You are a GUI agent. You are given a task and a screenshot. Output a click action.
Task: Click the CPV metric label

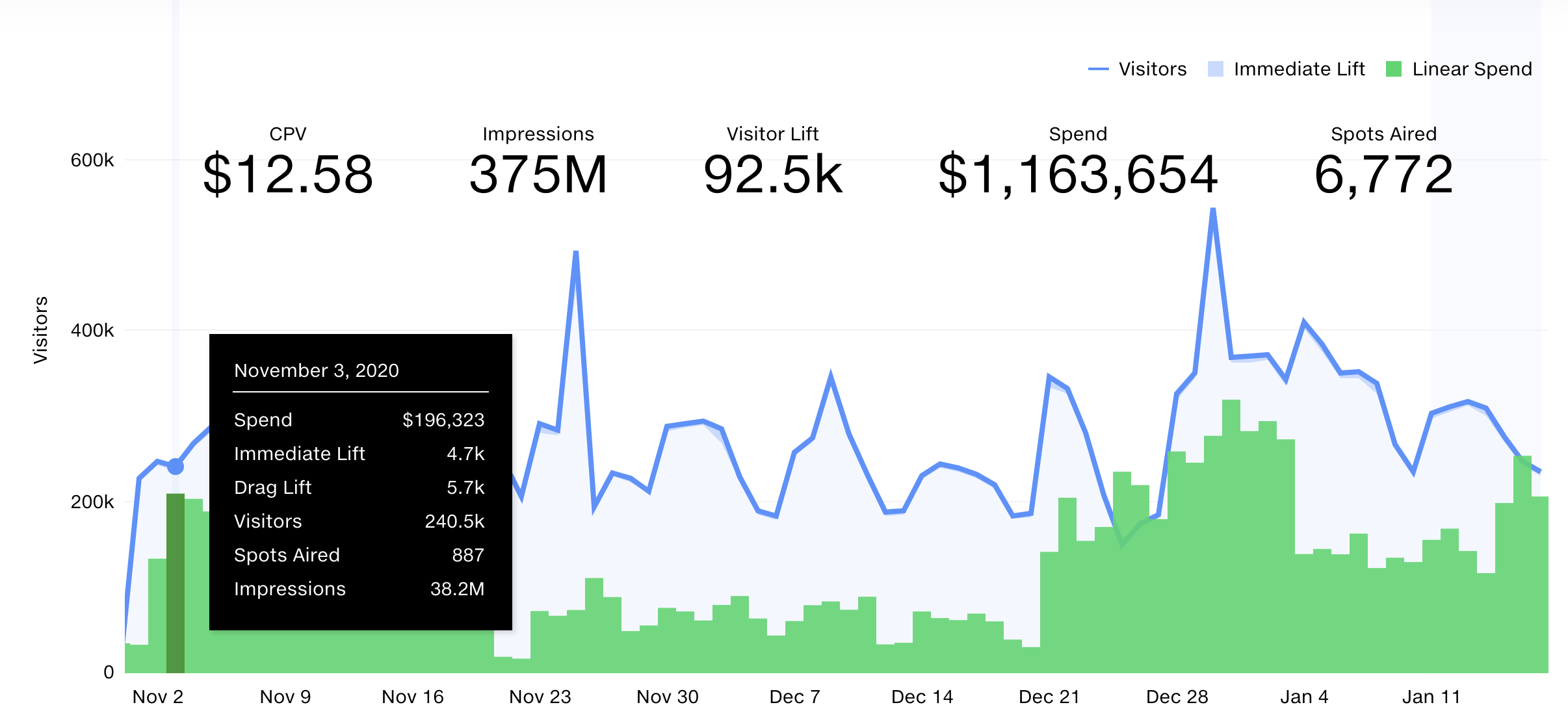[288, 134]
